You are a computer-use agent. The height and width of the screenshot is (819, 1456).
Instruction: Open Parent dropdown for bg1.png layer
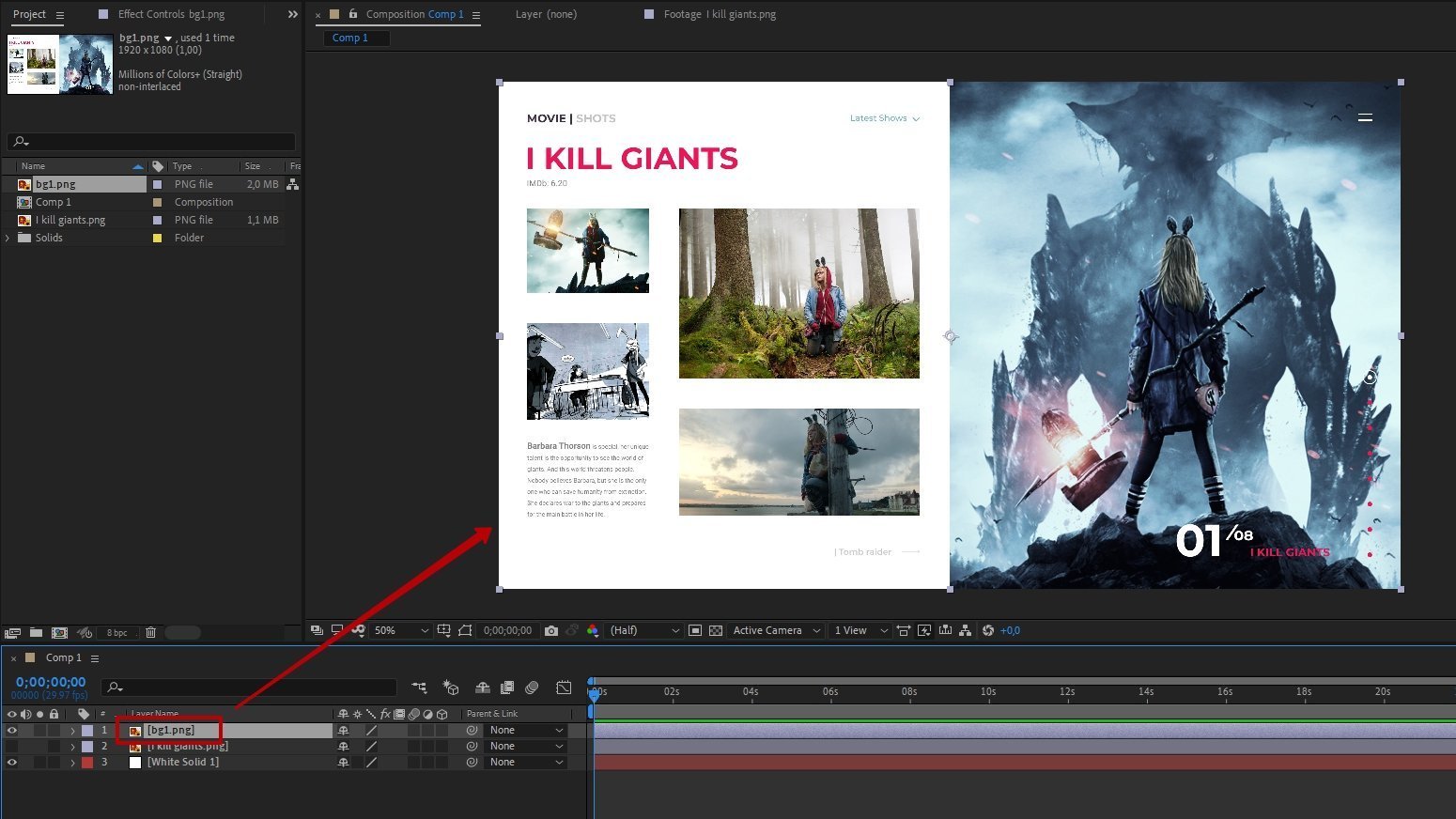click(x=526, y=730)
